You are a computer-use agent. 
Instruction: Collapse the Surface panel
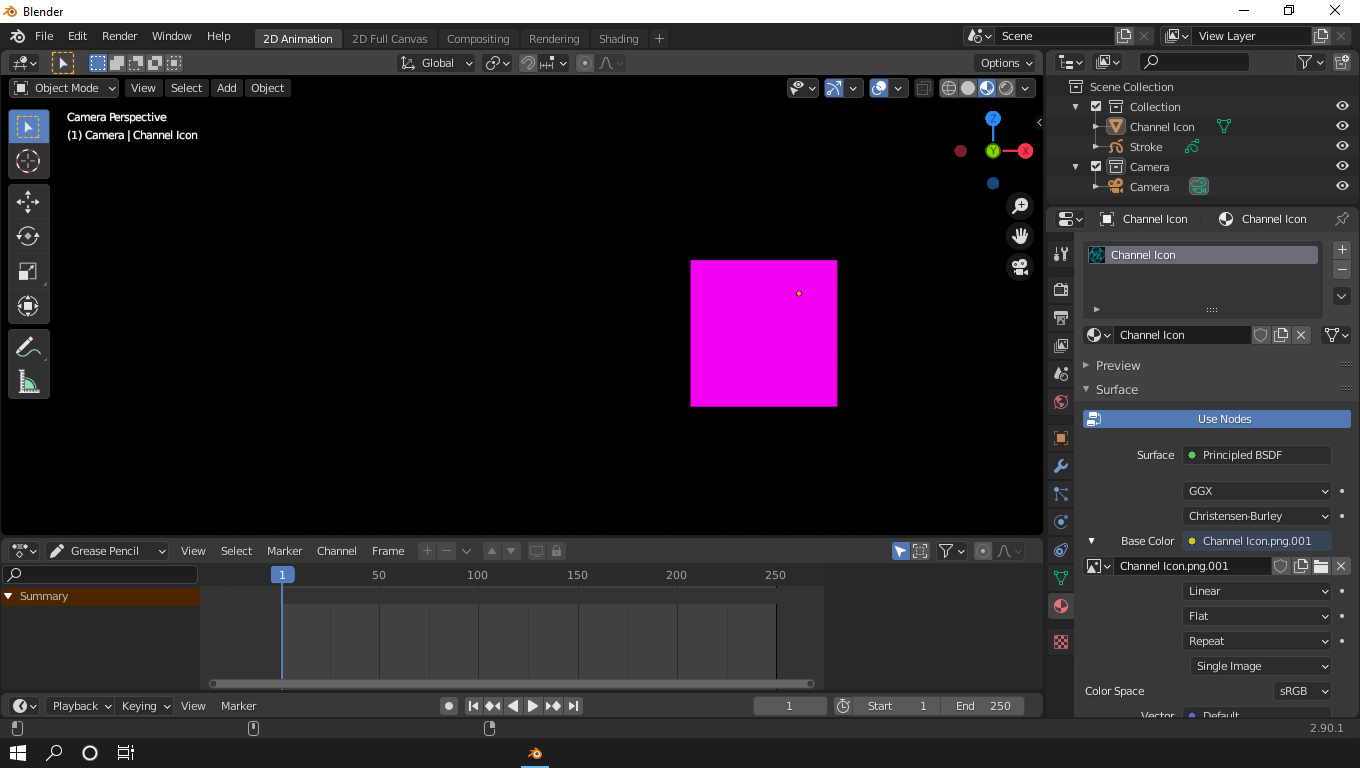[1117, 389]
